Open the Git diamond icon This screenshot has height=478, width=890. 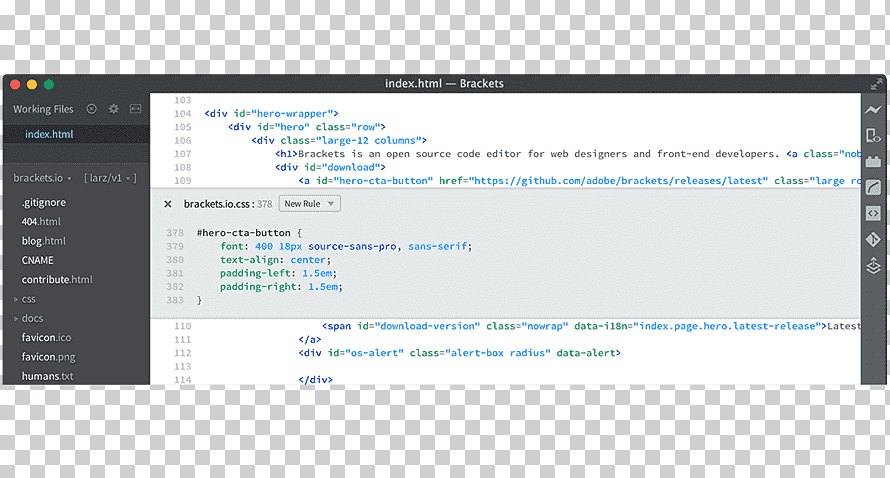coord(874,240)
